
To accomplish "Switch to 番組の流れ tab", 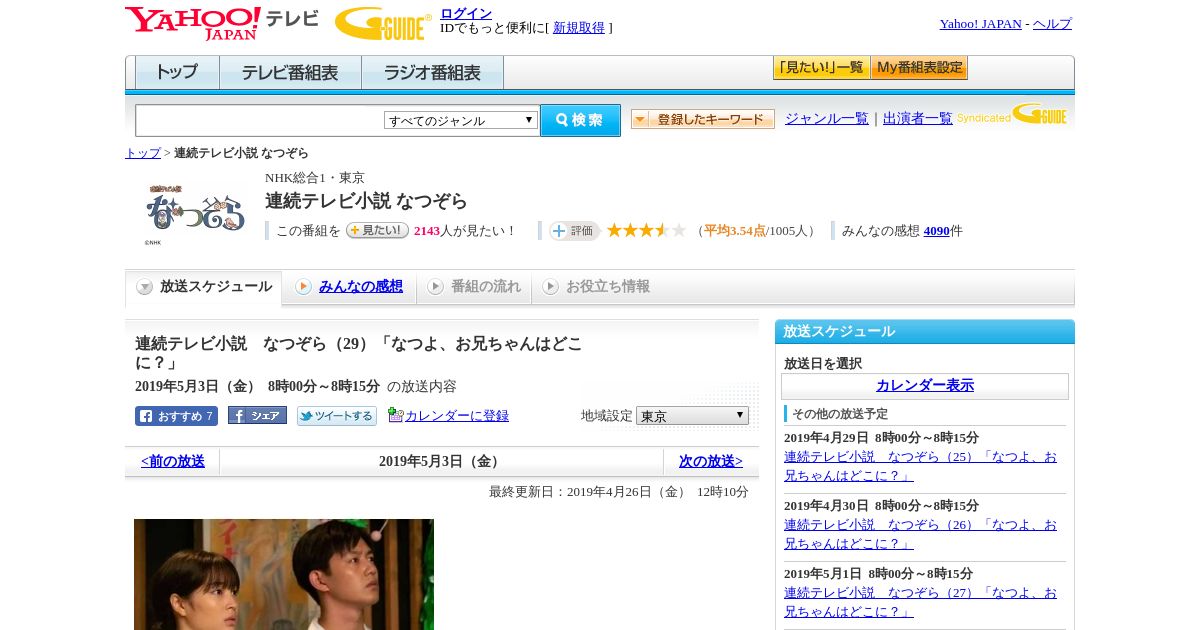I will point(474,287).
